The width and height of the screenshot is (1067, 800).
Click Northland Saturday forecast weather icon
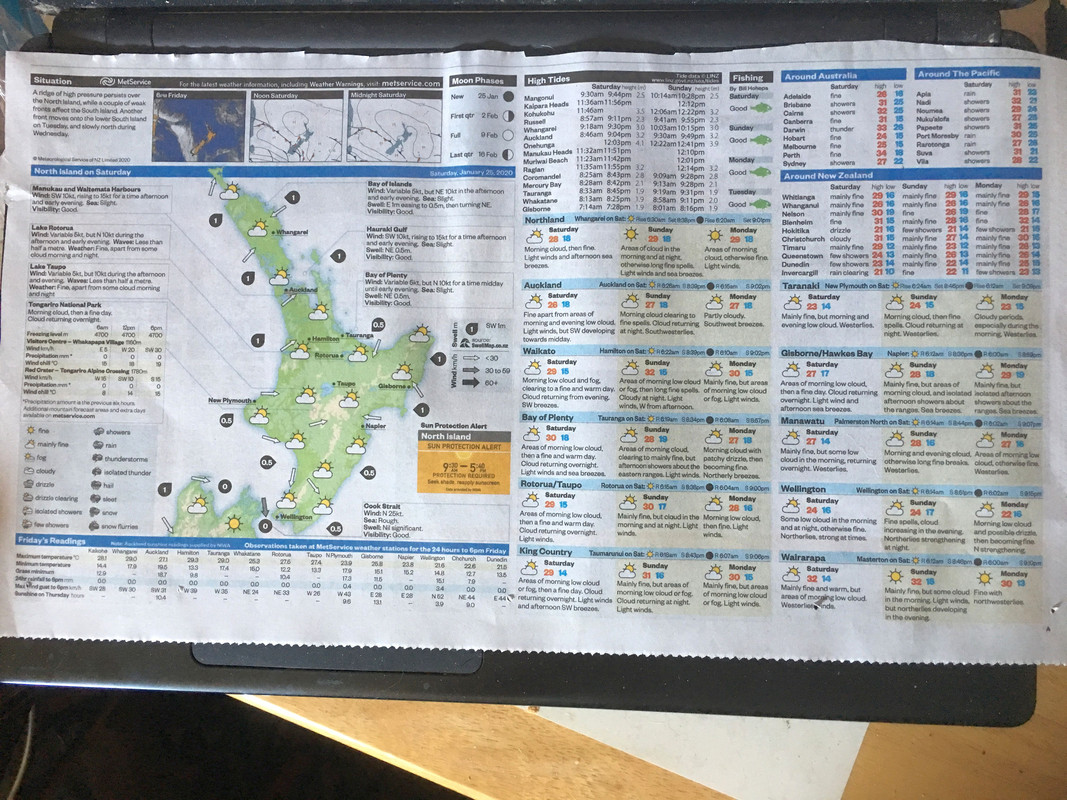coord(535,238)
